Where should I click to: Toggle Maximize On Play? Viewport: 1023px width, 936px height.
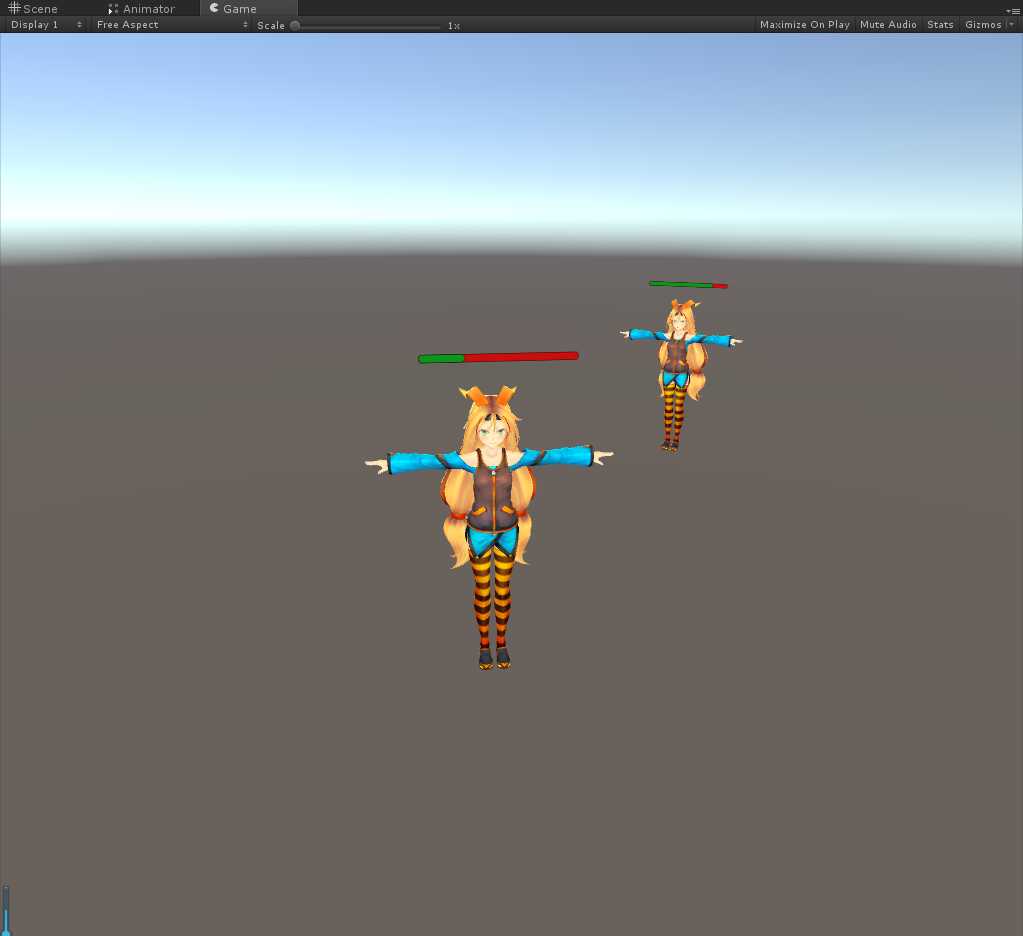click(804, 25)
